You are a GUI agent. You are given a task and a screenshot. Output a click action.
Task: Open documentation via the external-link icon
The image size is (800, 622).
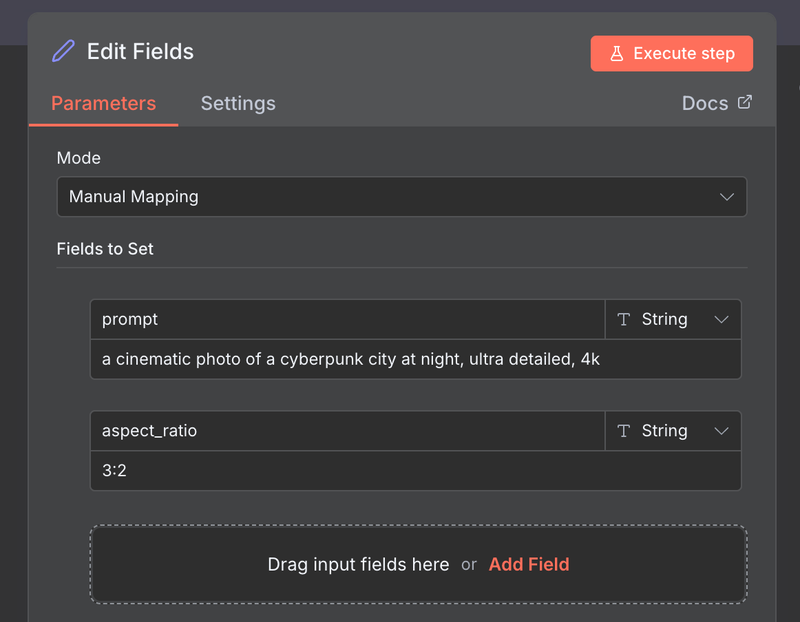point(744,102)
